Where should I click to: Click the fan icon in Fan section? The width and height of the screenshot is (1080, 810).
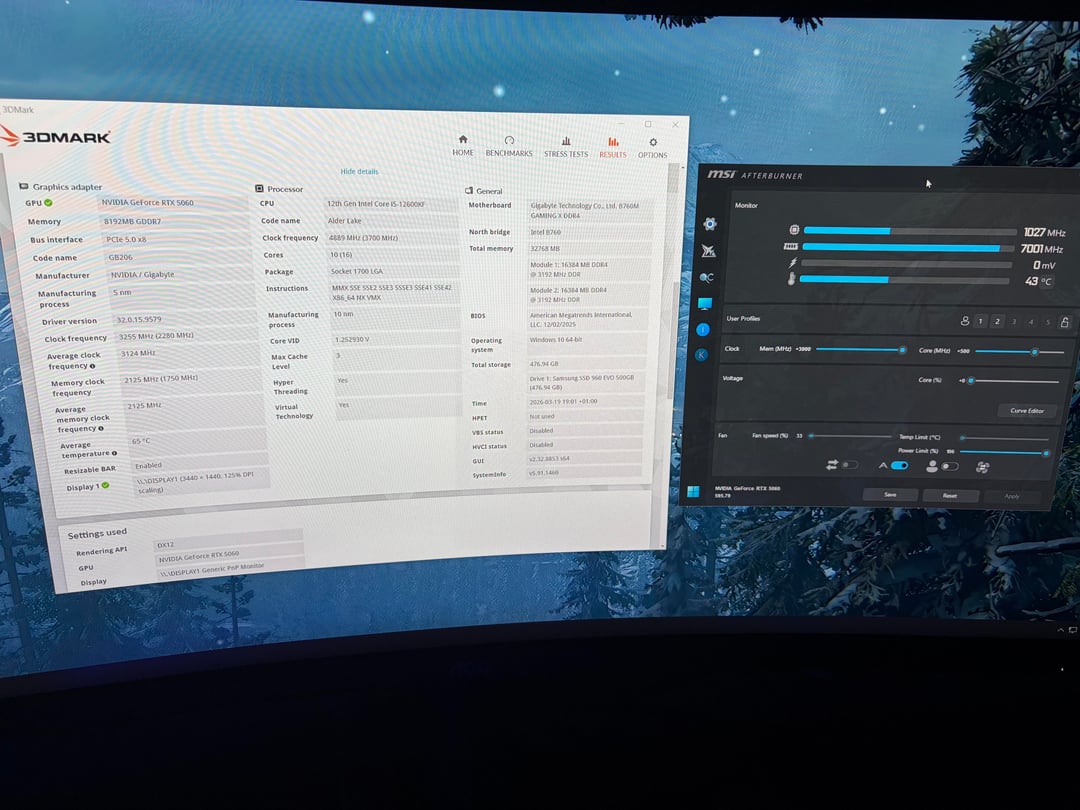coord(983,467)
